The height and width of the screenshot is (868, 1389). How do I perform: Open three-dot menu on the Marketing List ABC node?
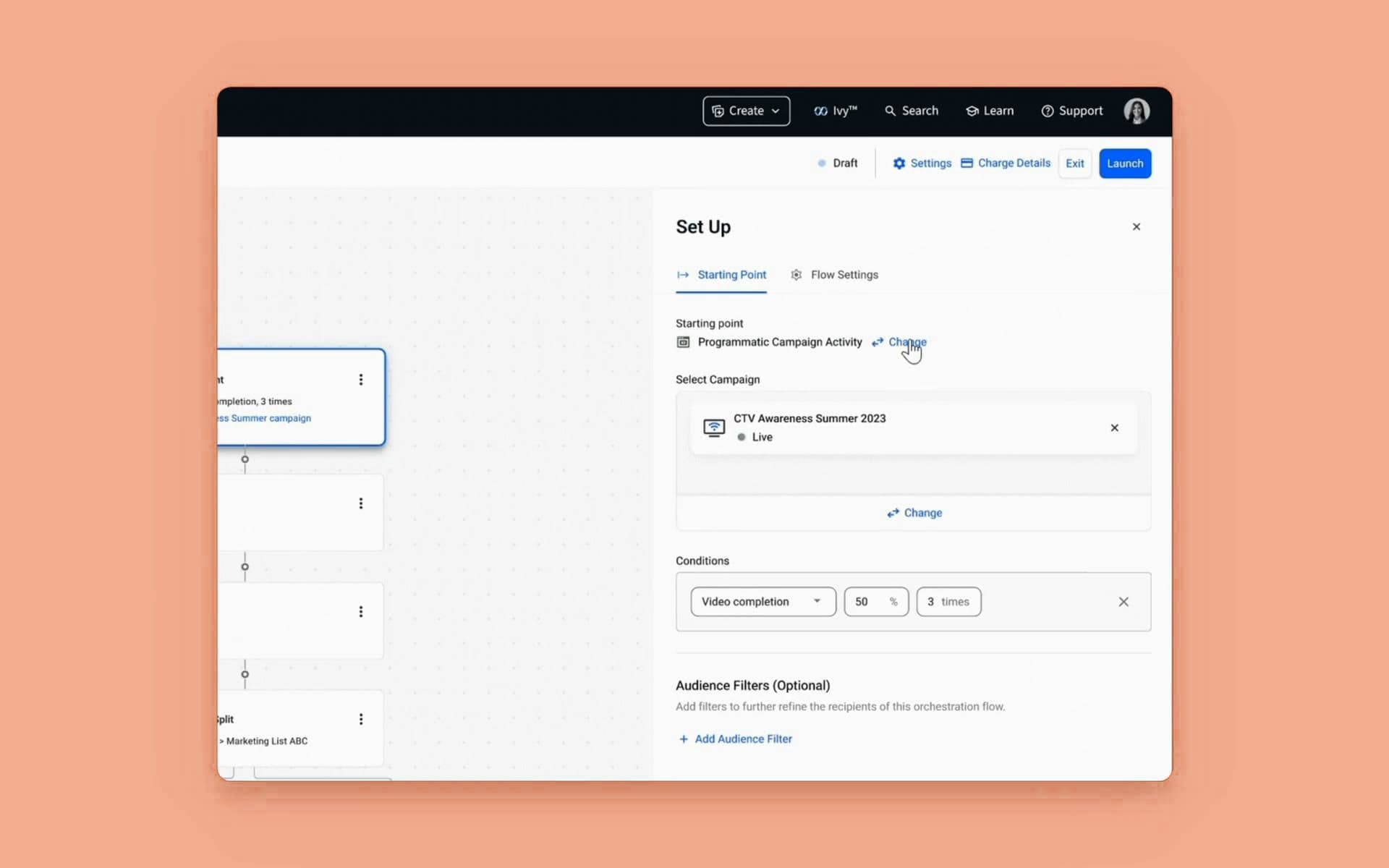361,719
